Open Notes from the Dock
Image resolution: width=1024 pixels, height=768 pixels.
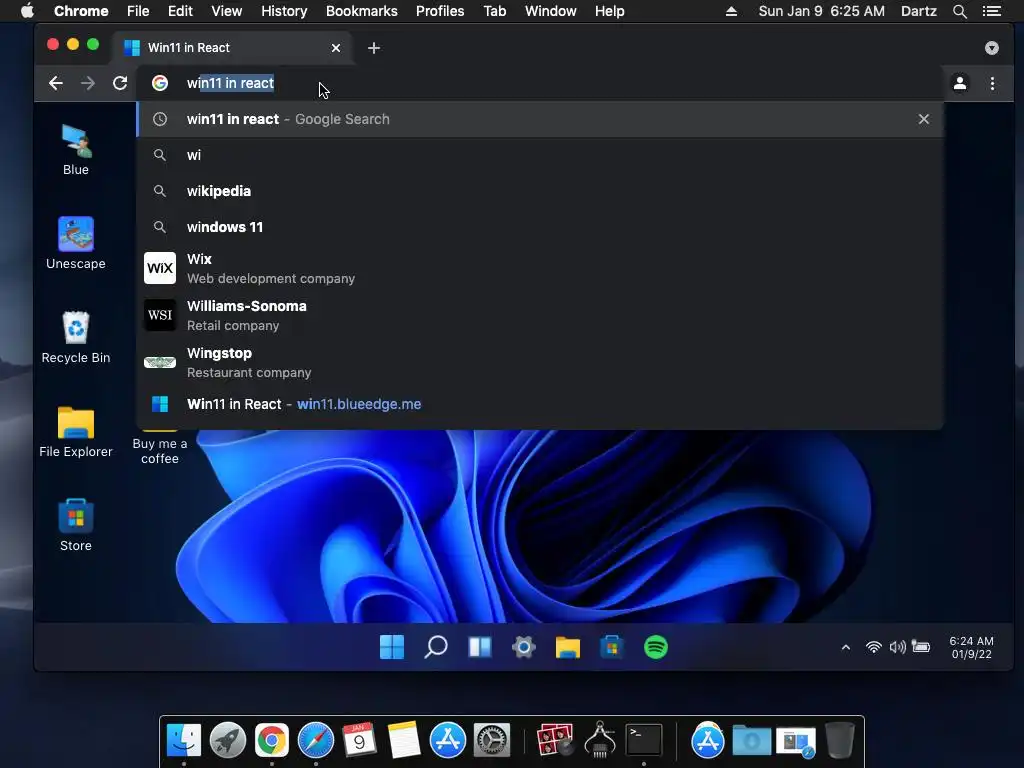pyautogui.click(x=404, y=740)
